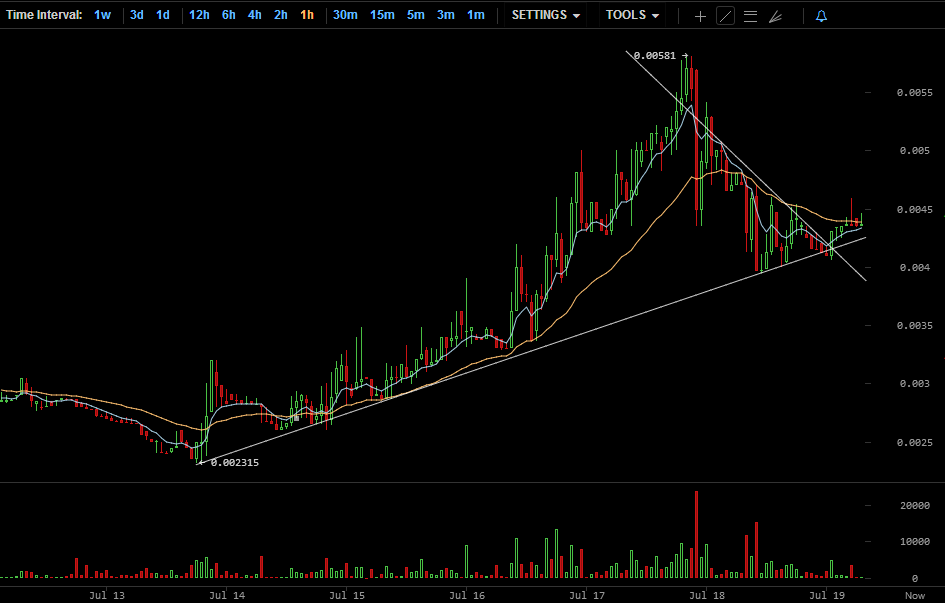The width and height of the screenshot is (945, 603).
Task: Pick the 4h time interval
Action: point(254,15)
